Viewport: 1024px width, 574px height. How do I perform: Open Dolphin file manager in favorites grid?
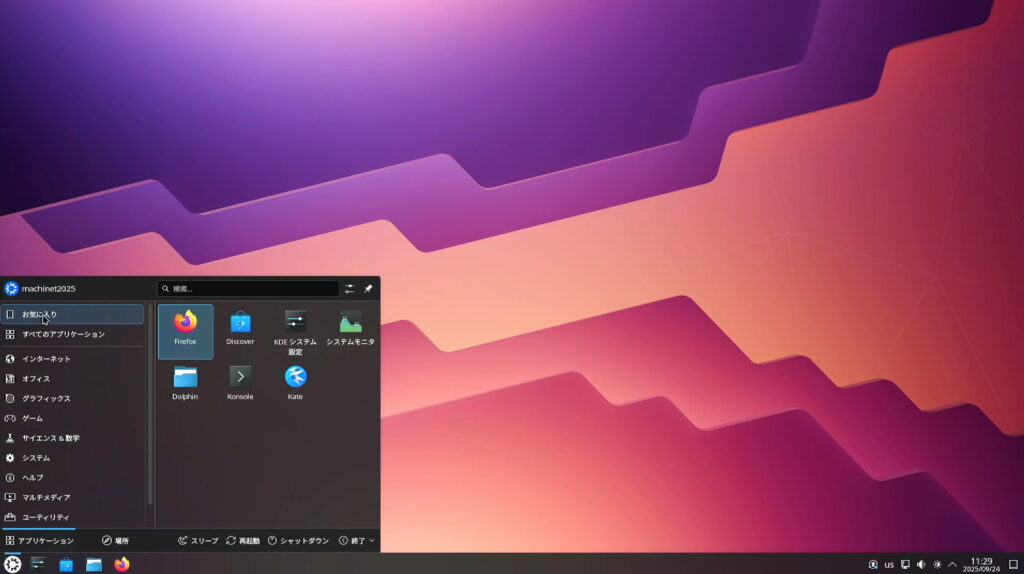(x=185, y=383)
